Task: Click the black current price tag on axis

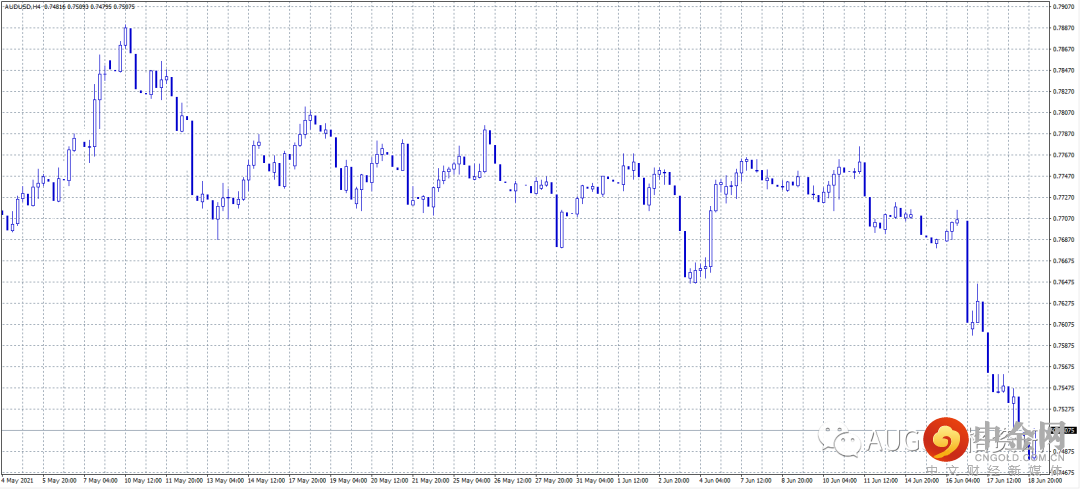Action: (x=1063, y=430)
